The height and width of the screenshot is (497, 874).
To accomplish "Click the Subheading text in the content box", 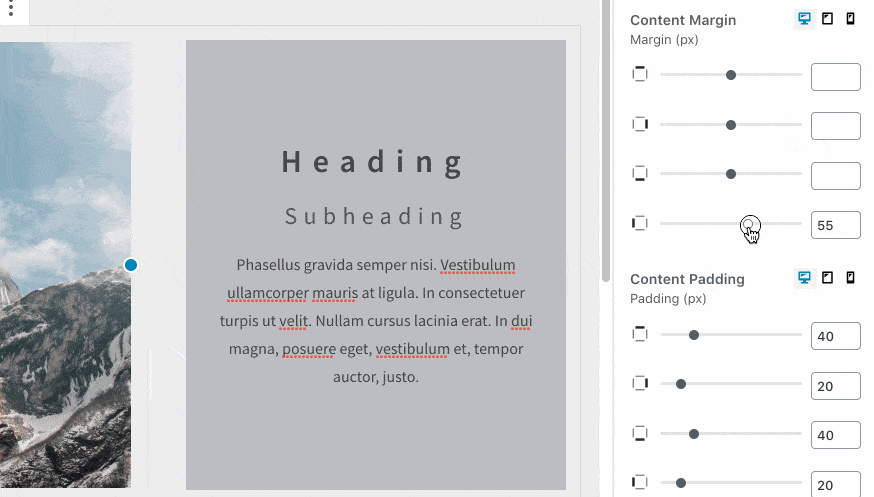I will coord(374,217).
